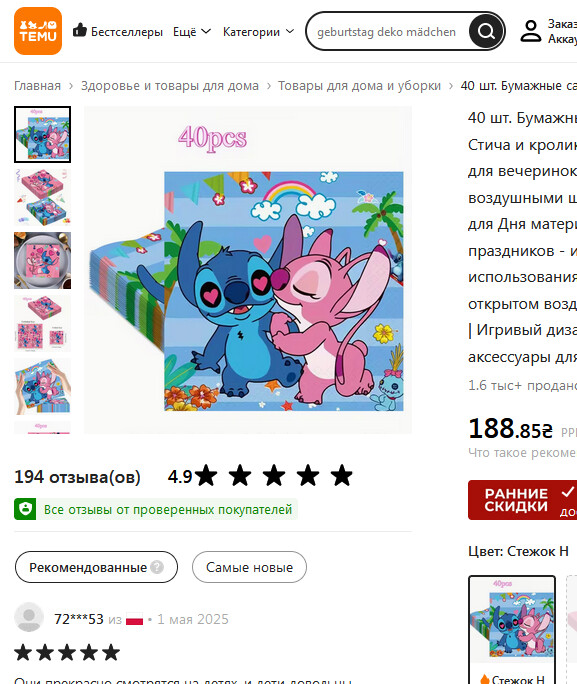
Task: Select the Стежок Н color option
Action: 512,629
